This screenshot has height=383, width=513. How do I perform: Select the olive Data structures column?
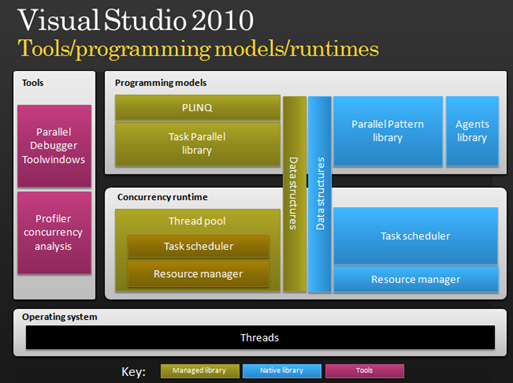pos(295,194)
